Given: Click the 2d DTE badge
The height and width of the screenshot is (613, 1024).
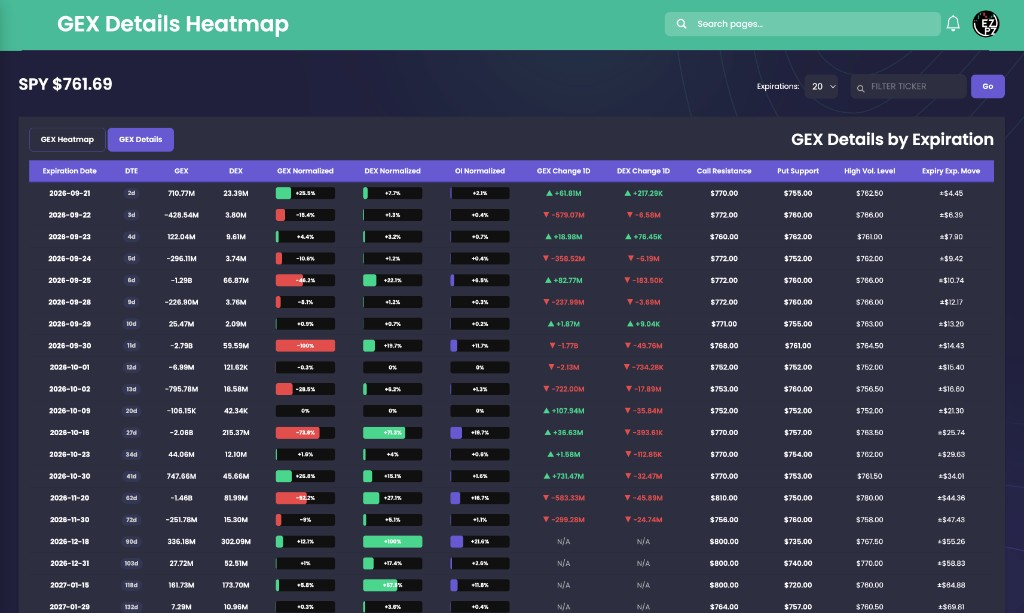Looking at the screenshot, I should [131, 193].
